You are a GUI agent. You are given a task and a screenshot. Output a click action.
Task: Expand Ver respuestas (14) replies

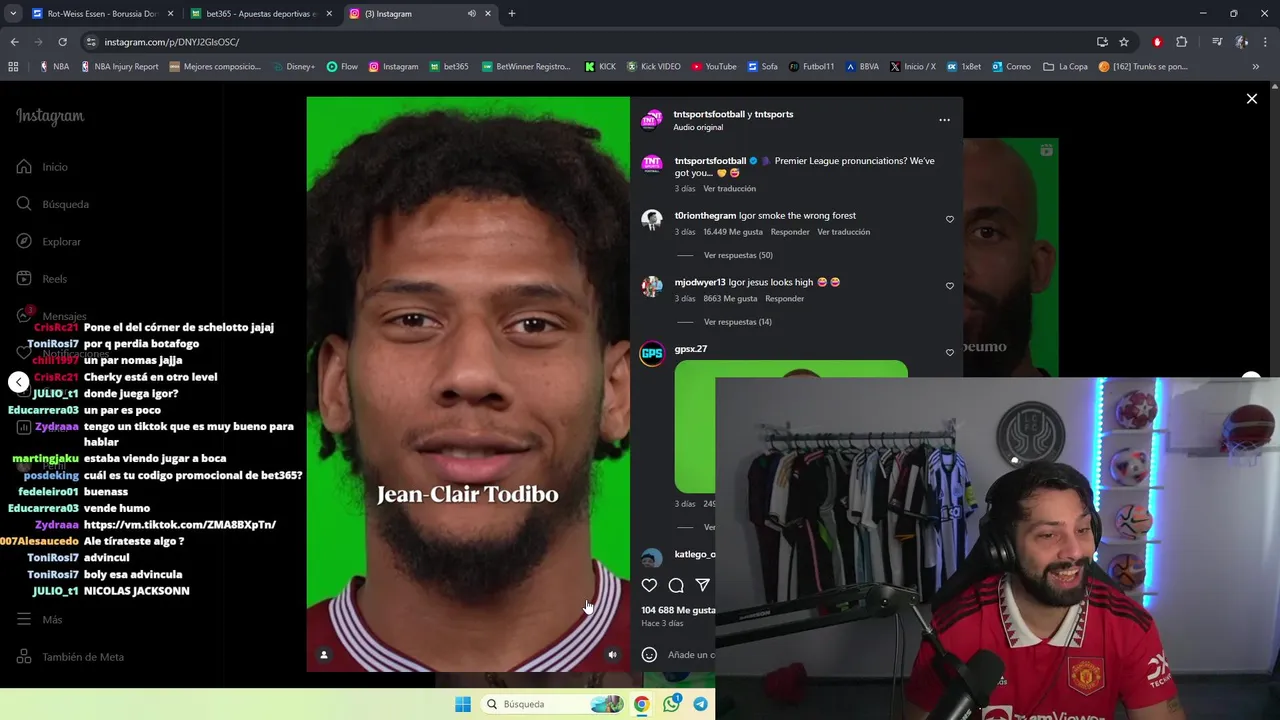pos(738,322)
